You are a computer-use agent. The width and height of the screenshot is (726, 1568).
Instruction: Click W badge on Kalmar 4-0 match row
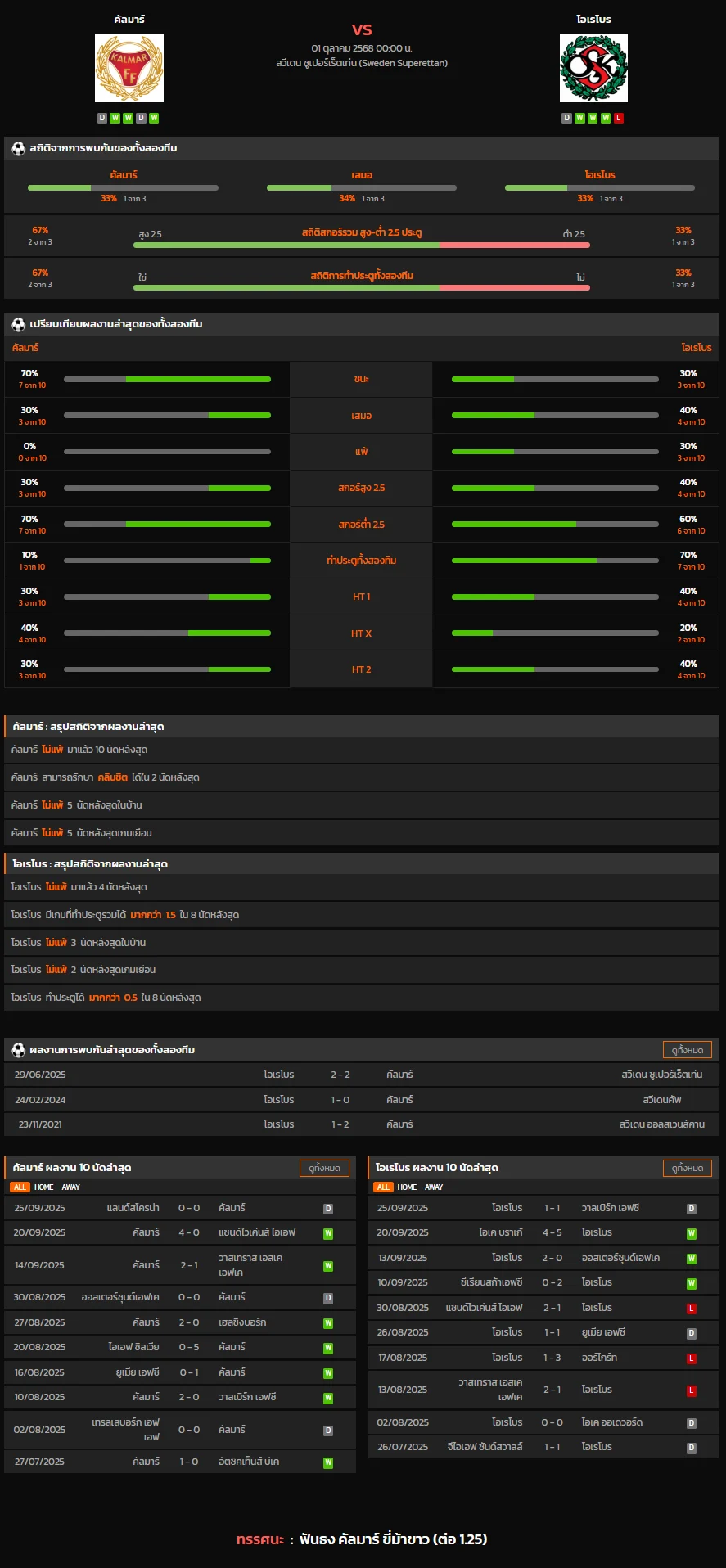328,1233
